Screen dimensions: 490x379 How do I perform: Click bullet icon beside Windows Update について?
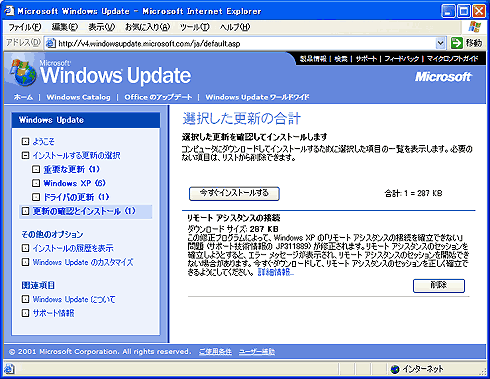click(25, 299)
